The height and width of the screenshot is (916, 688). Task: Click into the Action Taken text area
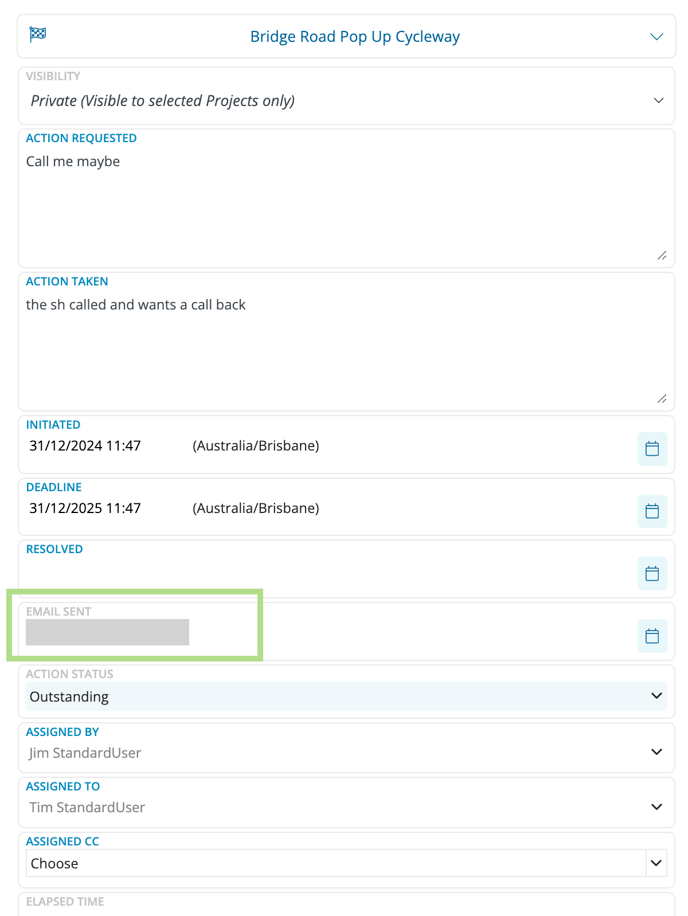(346, 349)
